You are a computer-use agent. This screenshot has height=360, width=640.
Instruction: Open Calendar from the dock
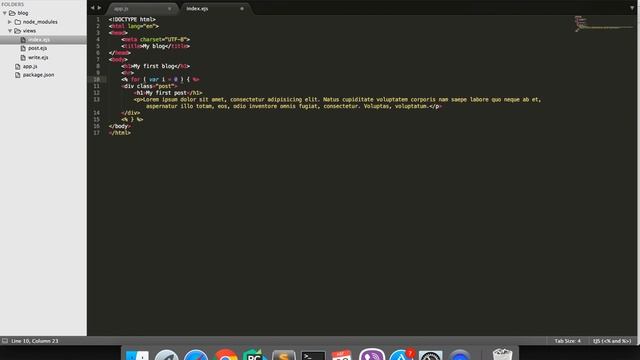[x=342, y=355]
